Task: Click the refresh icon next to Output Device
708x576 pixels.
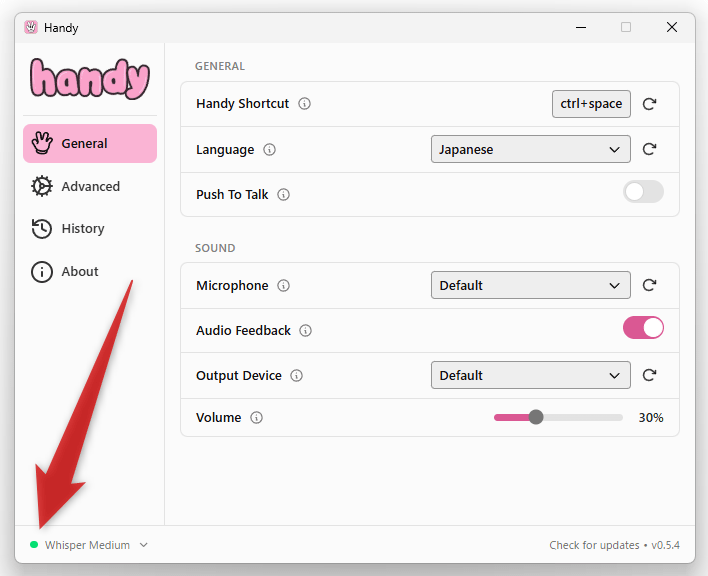Action: [x=649, y=375]
